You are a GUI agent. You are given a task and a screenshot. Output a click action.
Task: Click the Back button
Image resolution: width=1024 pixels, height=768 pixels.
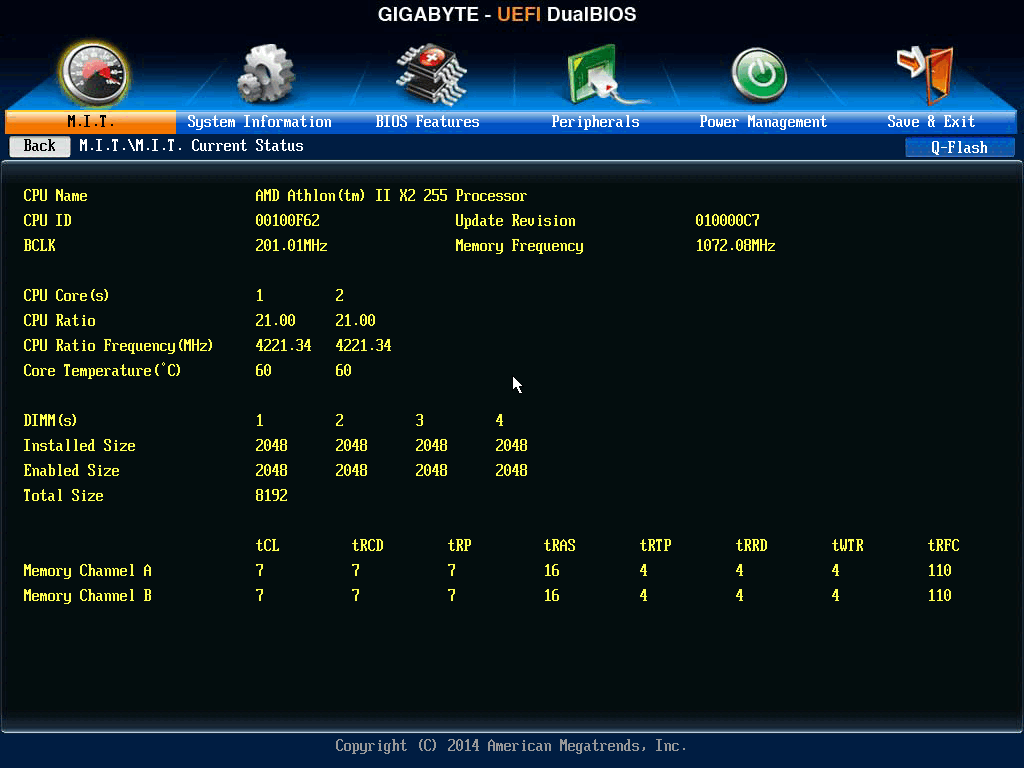click(40, 146)
